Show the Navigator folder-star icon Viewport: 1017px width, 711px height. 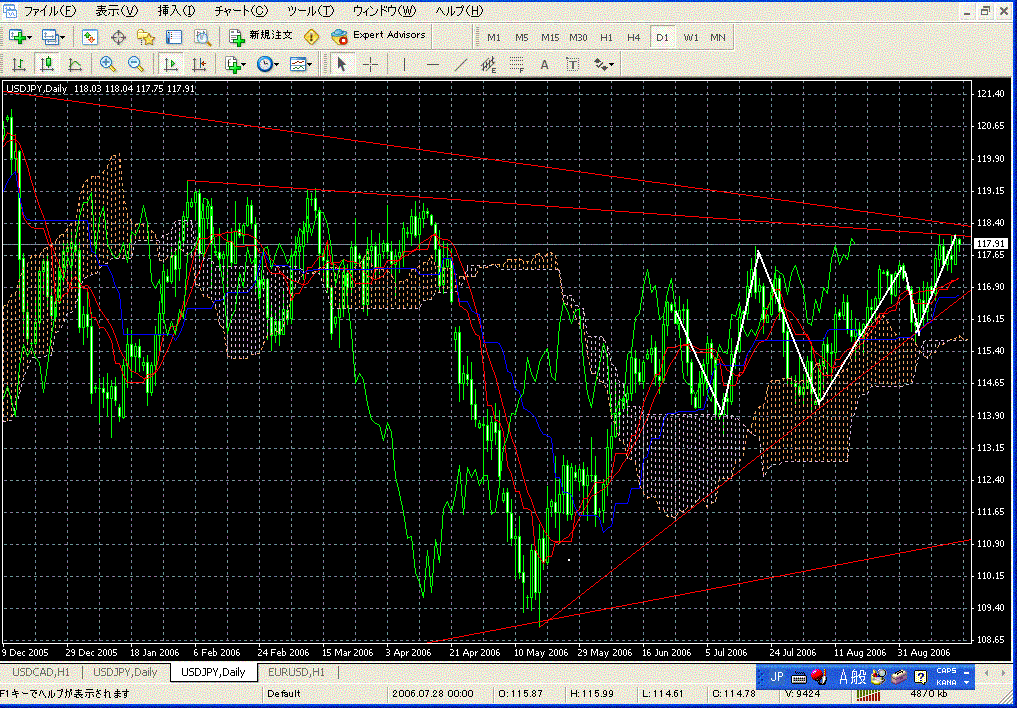pyautogui.click(x=146, y=37)
